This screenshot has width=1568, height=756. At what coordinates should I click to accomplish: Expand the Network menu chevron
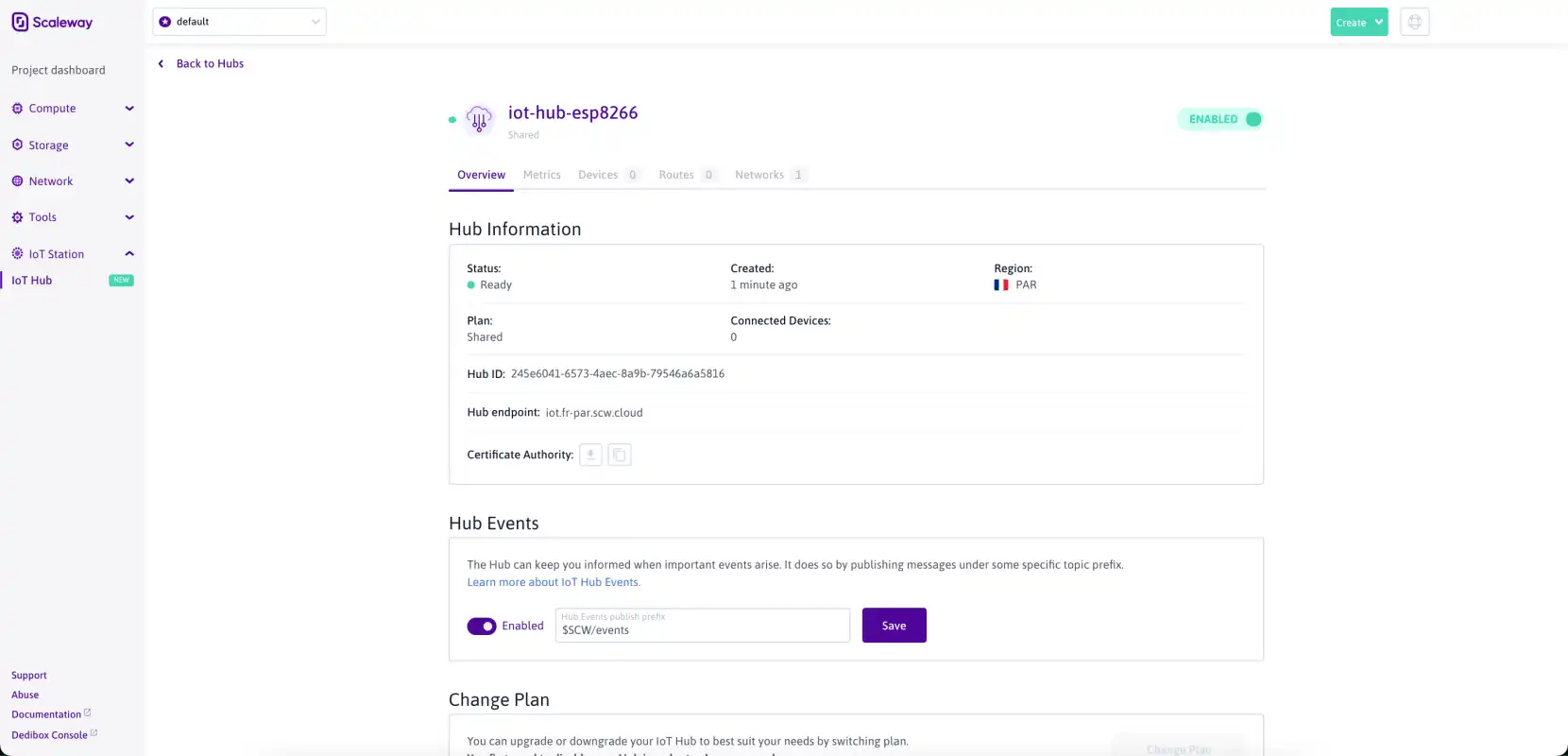(129, 181)
